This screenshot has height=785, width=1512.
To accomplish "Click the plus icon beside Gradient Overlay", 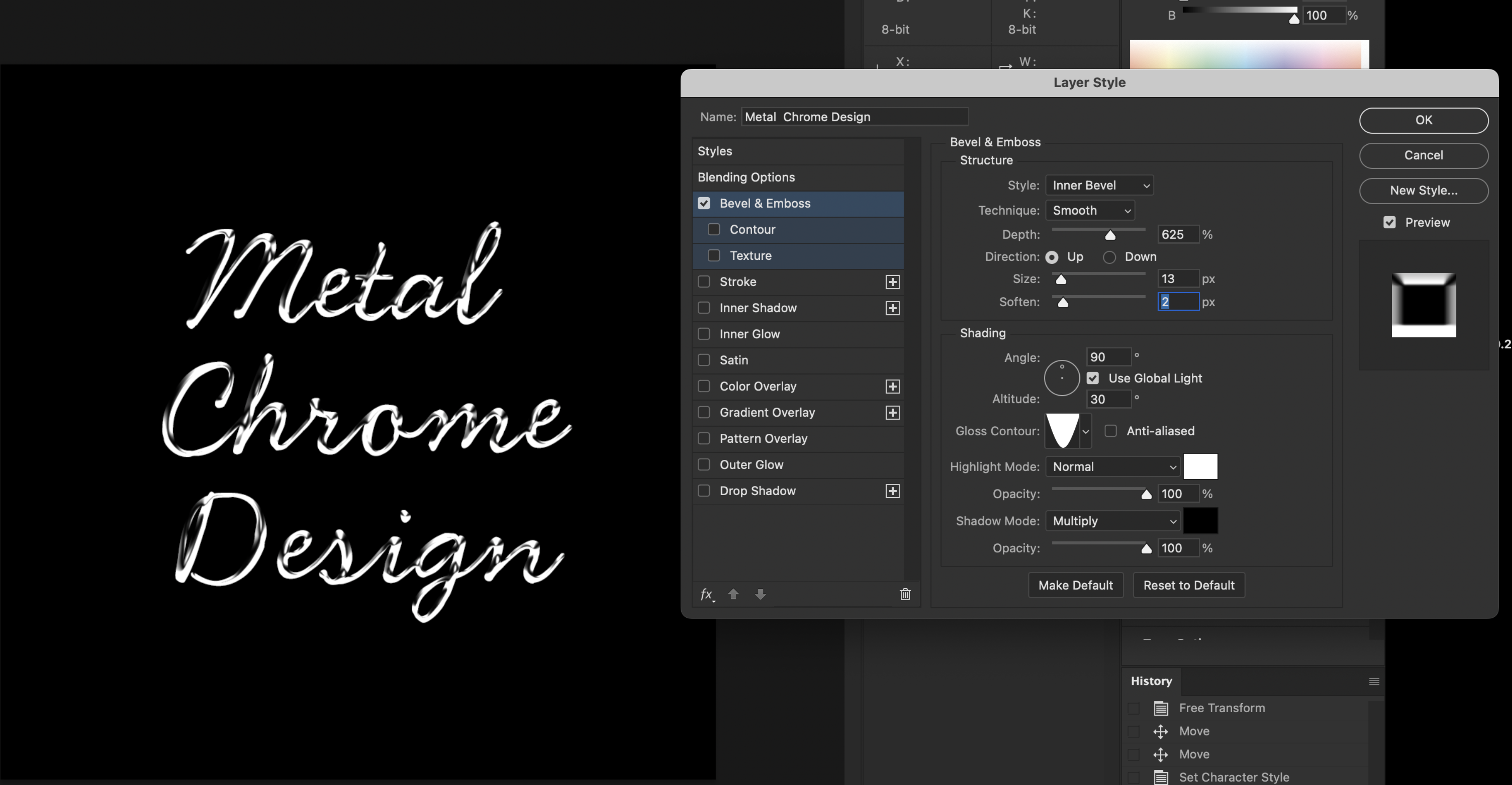I will pos(892,413).
